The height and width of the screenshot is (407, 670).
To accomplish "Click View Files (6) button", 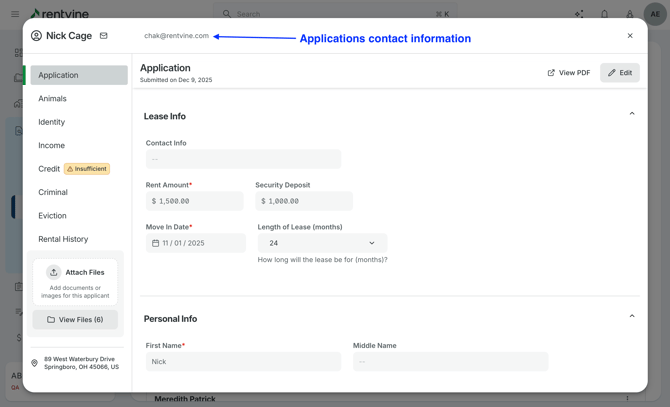I will (75, 320).
